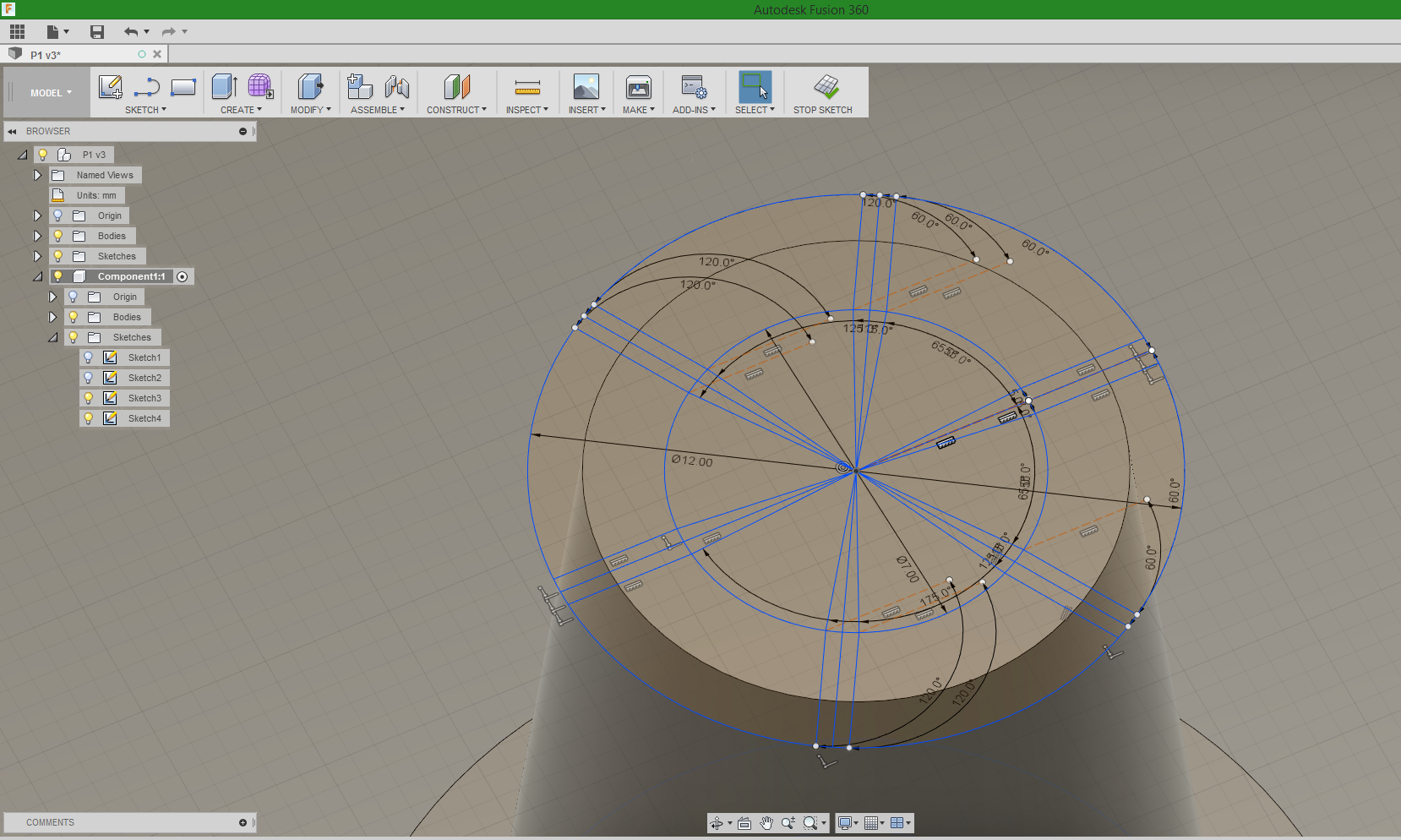Open the Viewports layout icon
The image size is (1401, 840).
(897, 823)
